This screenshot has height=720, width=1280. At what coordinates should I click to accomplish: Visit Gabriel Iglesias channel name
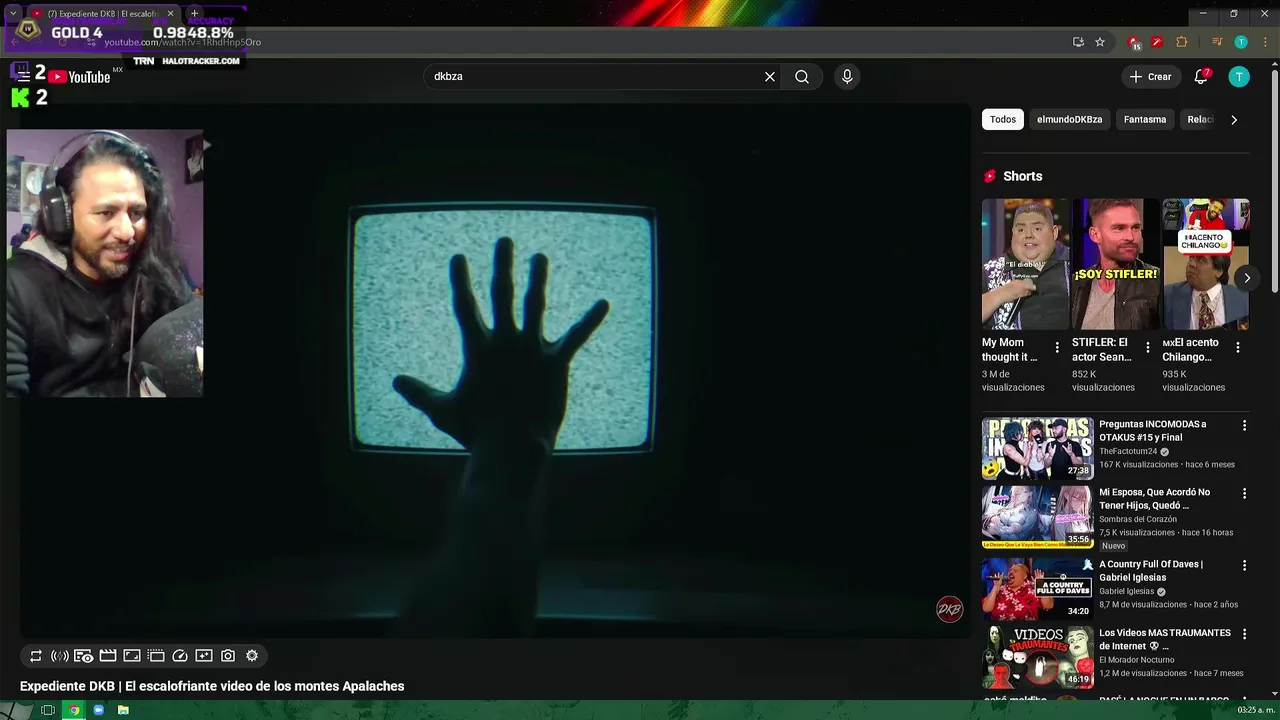pyautogui.click(x=1126, y=591)
